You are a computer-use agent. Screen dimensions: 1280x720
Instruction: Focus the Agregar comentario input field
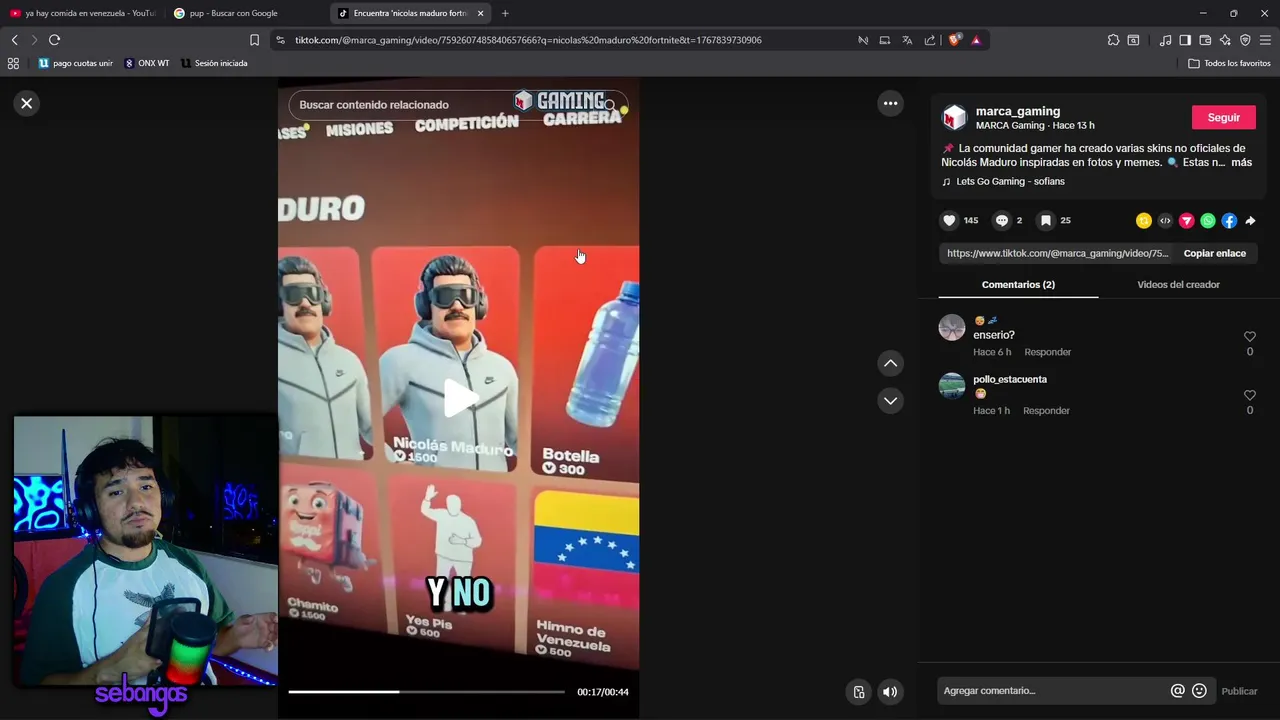point(1053,691)
